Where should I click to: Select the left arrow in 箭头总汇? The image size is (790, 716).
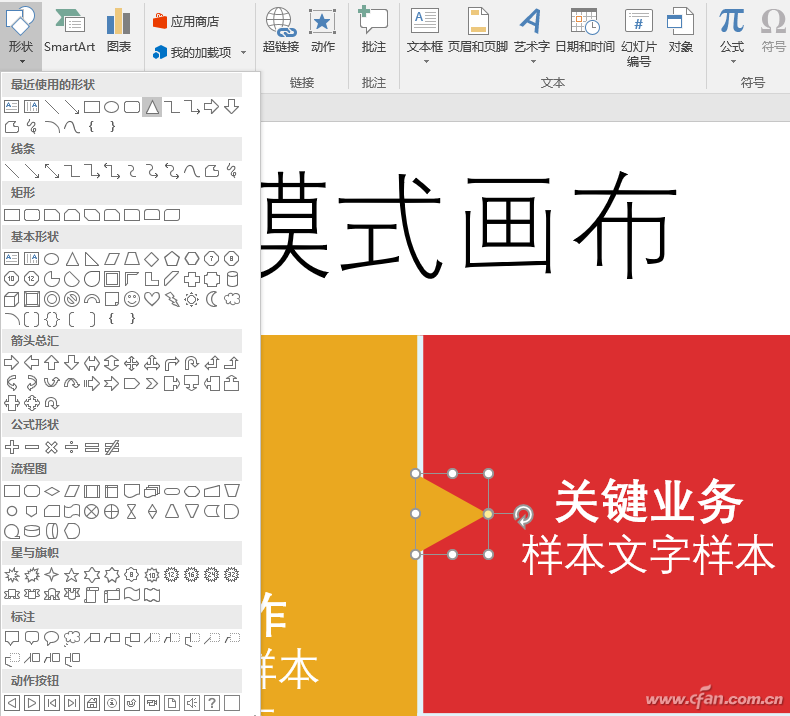point(32,363)
